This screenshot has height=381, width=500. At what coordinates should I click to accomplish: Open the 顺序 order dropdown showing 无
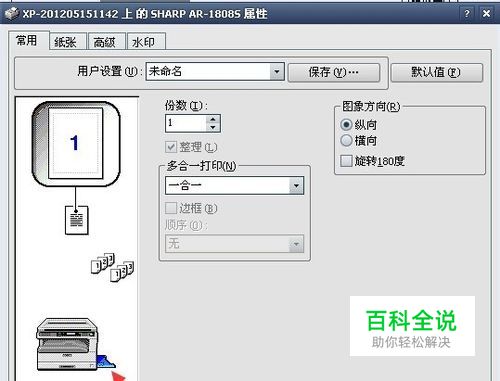tap(235, 244)
